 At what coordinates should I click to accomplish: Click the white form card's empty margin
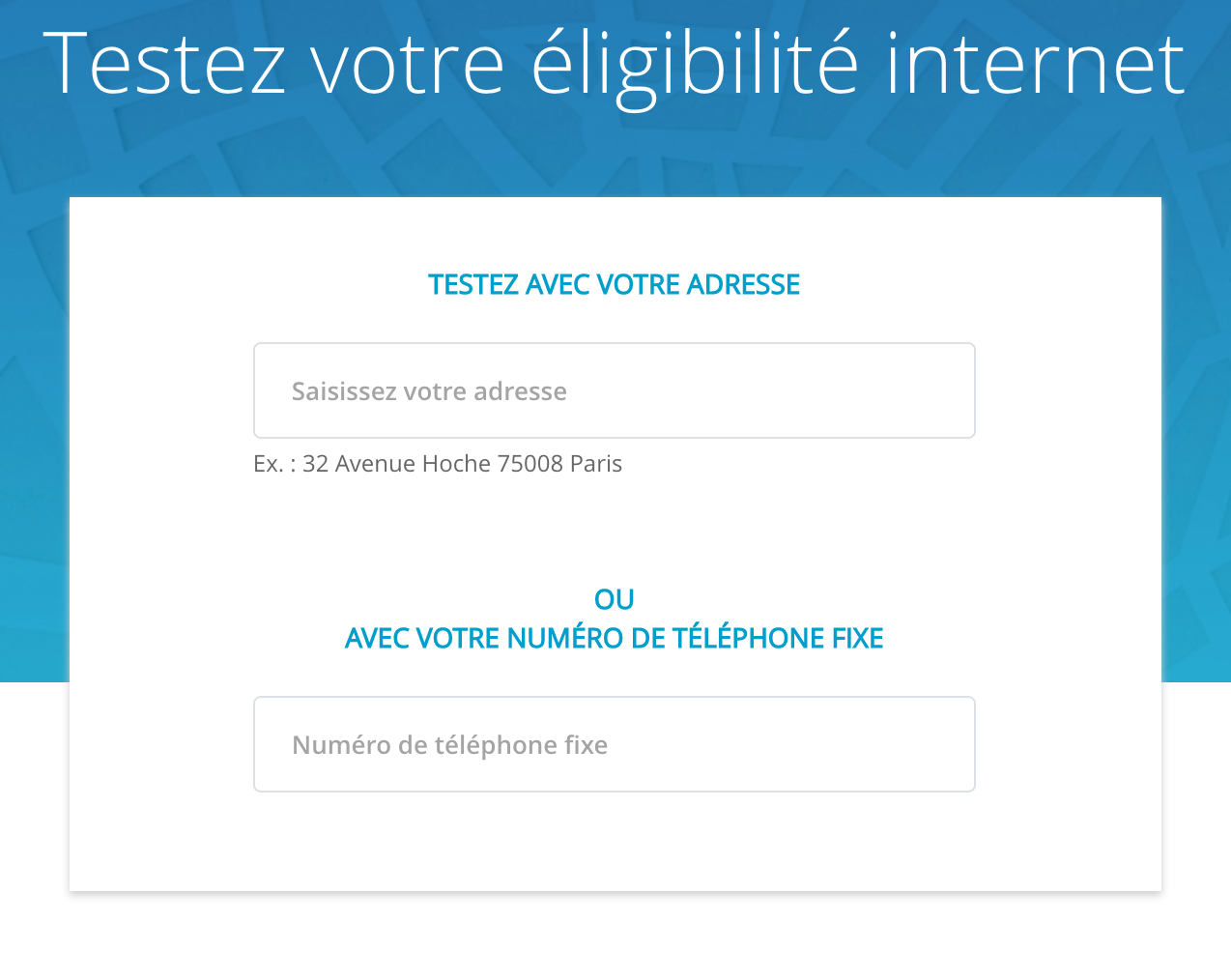155,541
